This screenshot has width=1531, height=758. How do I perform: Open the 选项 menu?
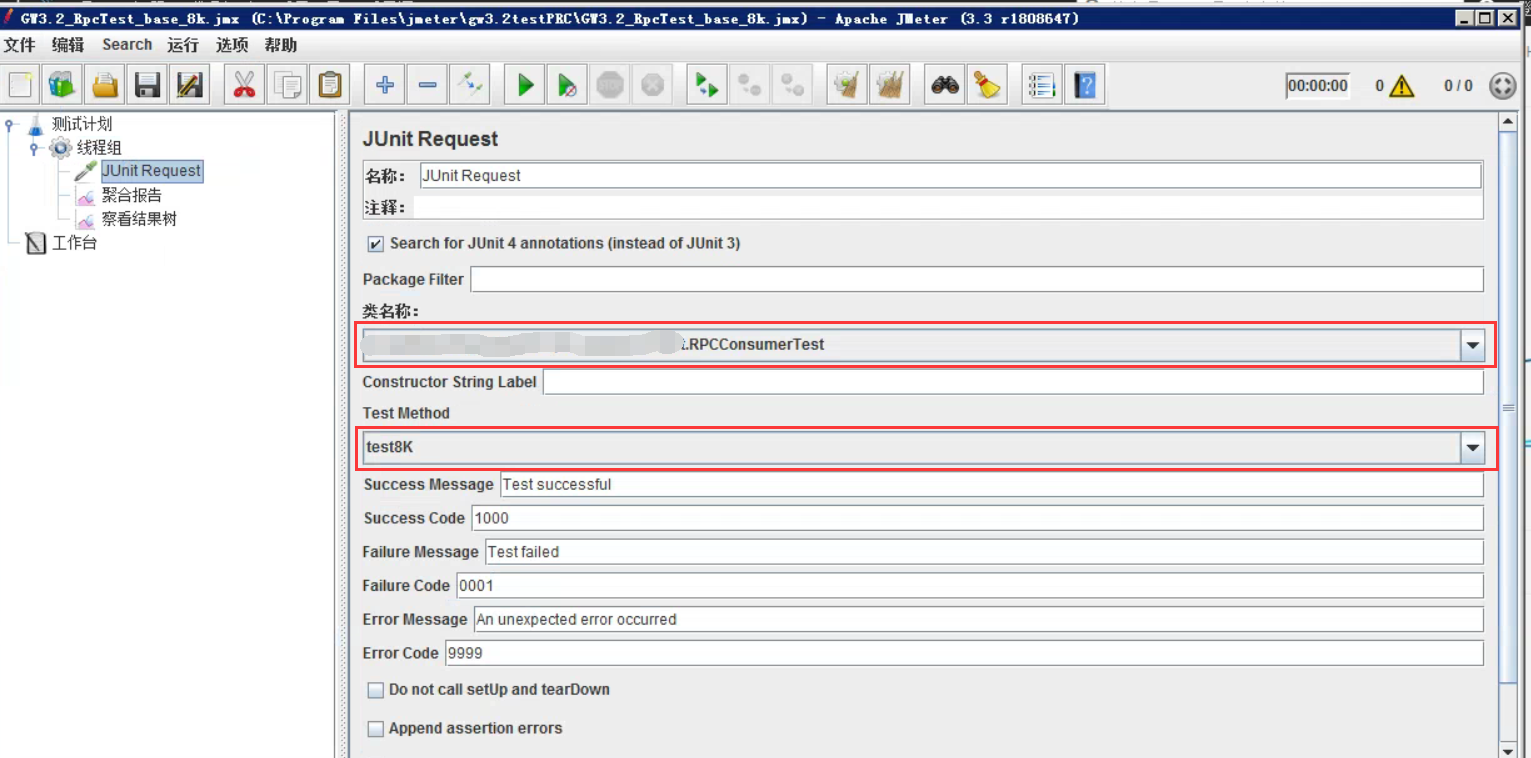232,45
